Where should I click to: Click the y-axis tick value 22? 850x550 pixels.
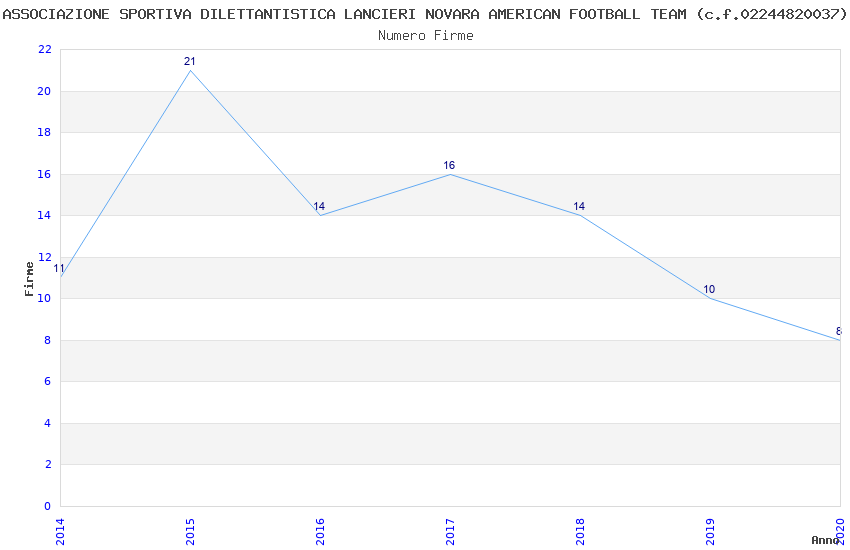click(x=44, y=50)
